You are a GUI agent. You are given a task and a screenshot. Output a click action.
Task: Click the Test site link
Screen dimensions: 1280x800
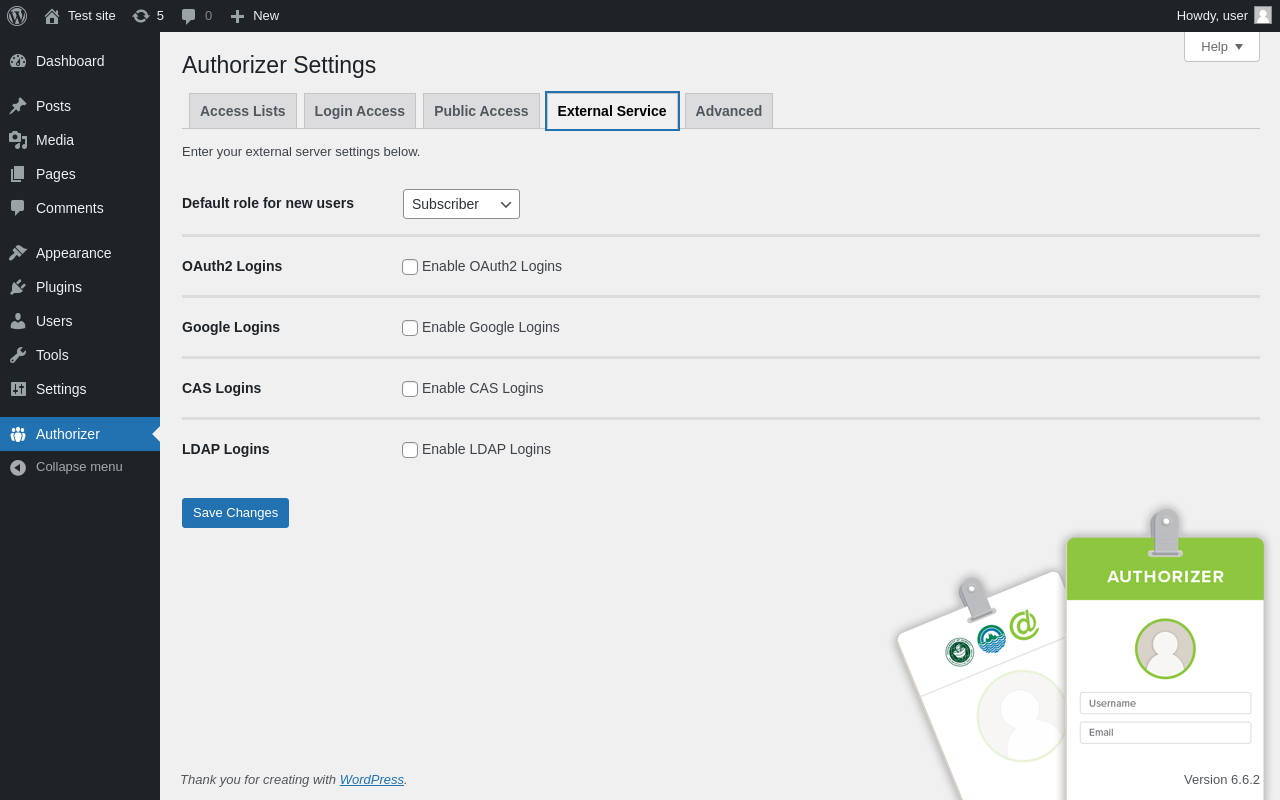click(x=92, y=16)
